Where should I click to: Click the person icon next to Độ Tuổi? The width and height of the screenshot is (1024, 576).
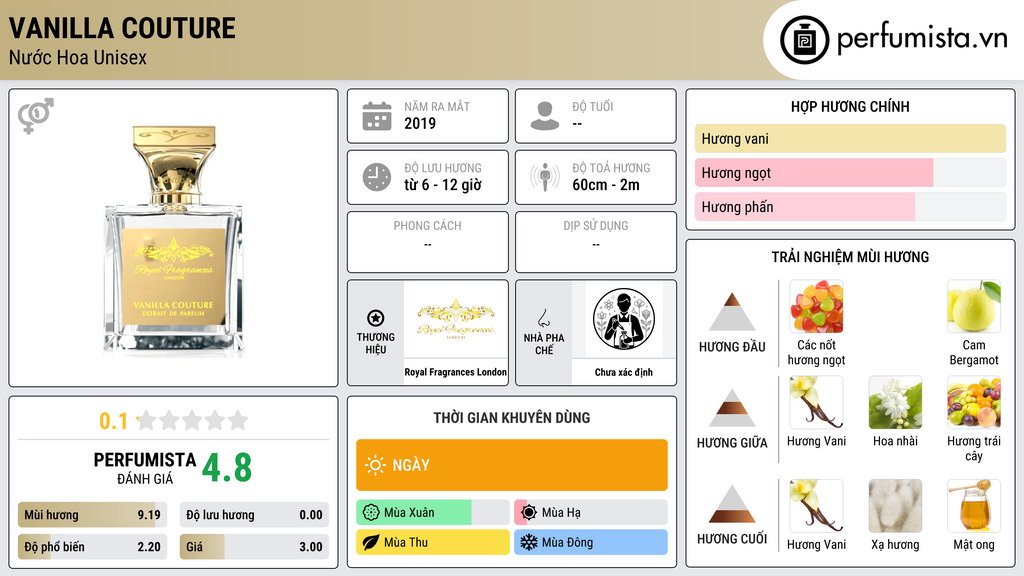(x=545, y=116)
